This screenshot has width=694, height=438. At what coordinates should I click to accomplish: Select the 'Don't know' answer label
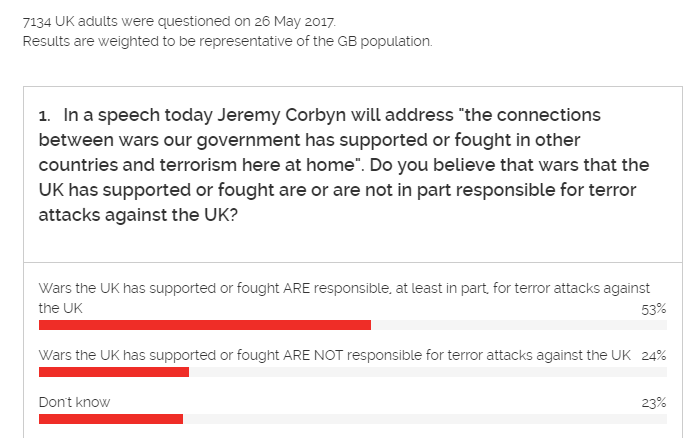pos(74,402)
